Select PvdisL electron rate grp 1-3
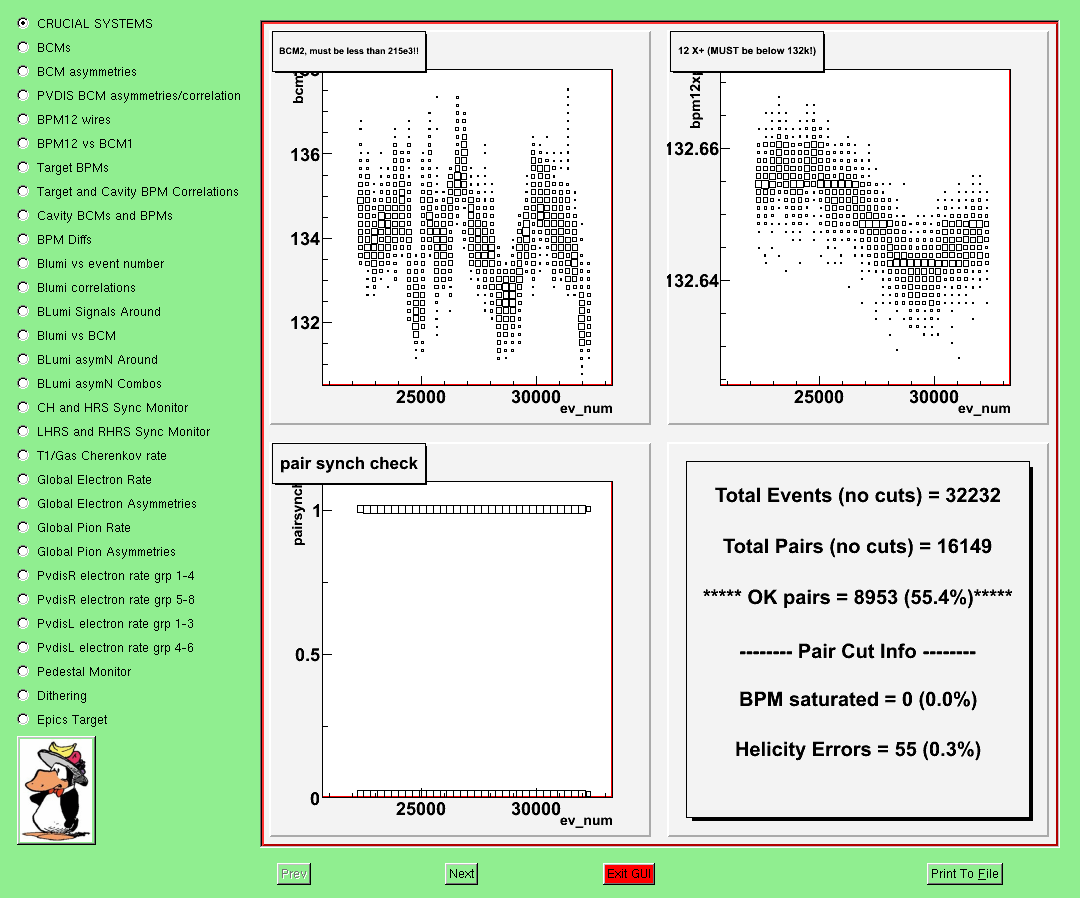The image size is (1080, 898). coord(23,623)
